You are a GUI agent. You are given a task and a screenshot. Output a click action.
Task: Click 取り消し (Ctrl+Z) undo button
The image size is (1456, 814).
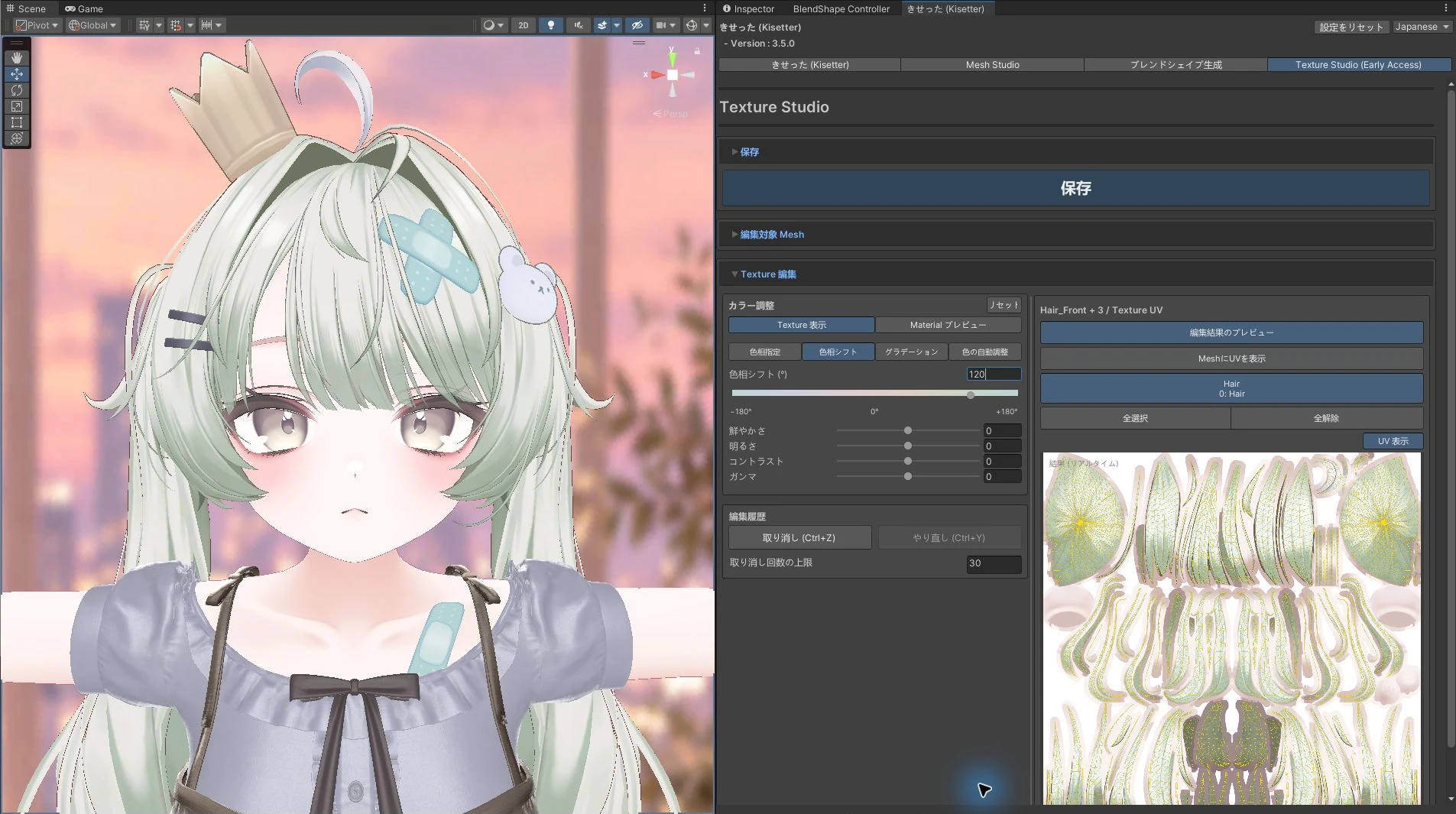pyautogui.click(x=799, y=537)
